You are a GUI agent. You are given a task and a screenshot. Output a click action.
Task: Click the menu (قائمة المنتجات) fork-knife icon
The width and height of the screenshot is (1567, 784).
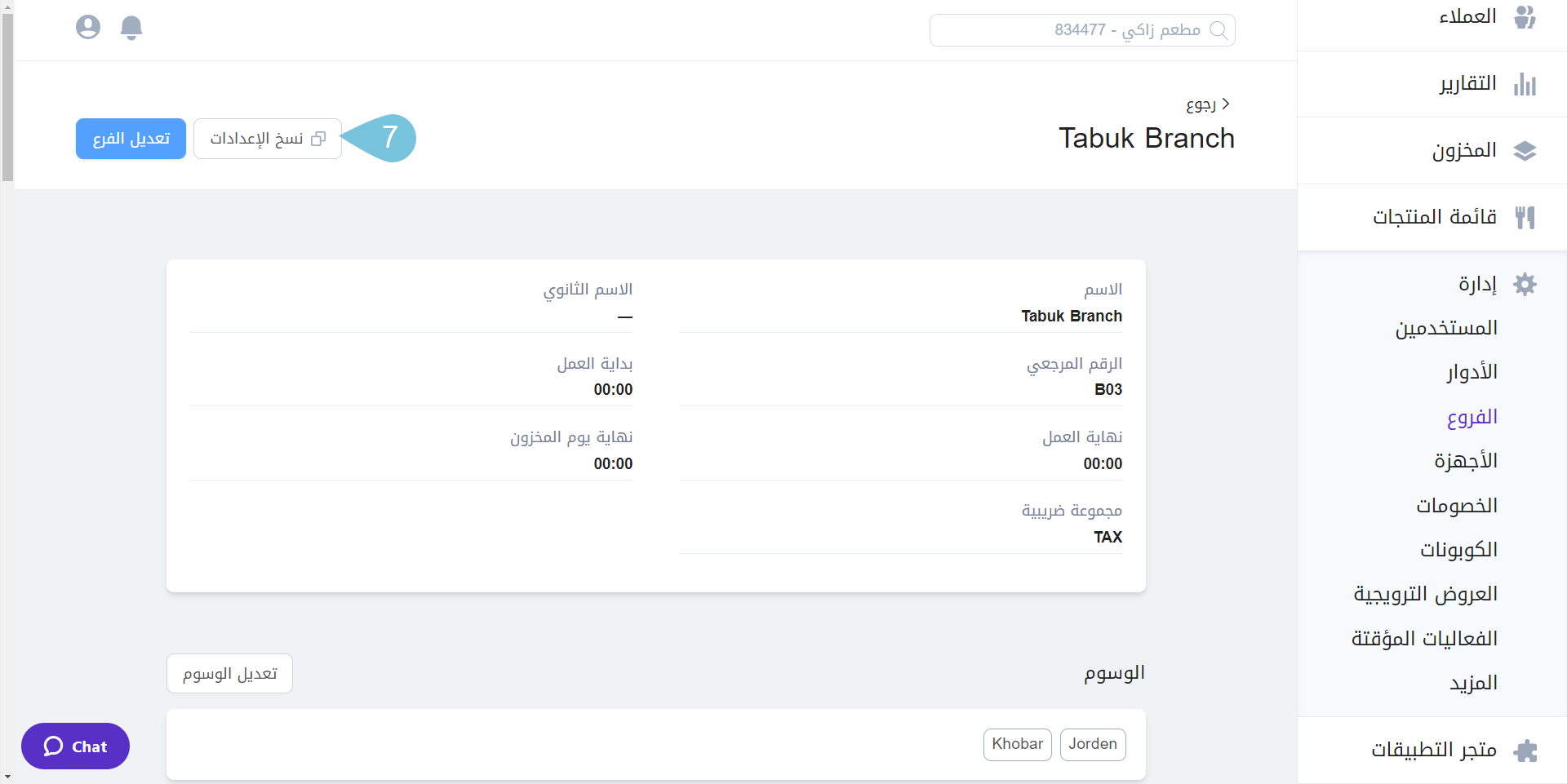(1525, 217)
